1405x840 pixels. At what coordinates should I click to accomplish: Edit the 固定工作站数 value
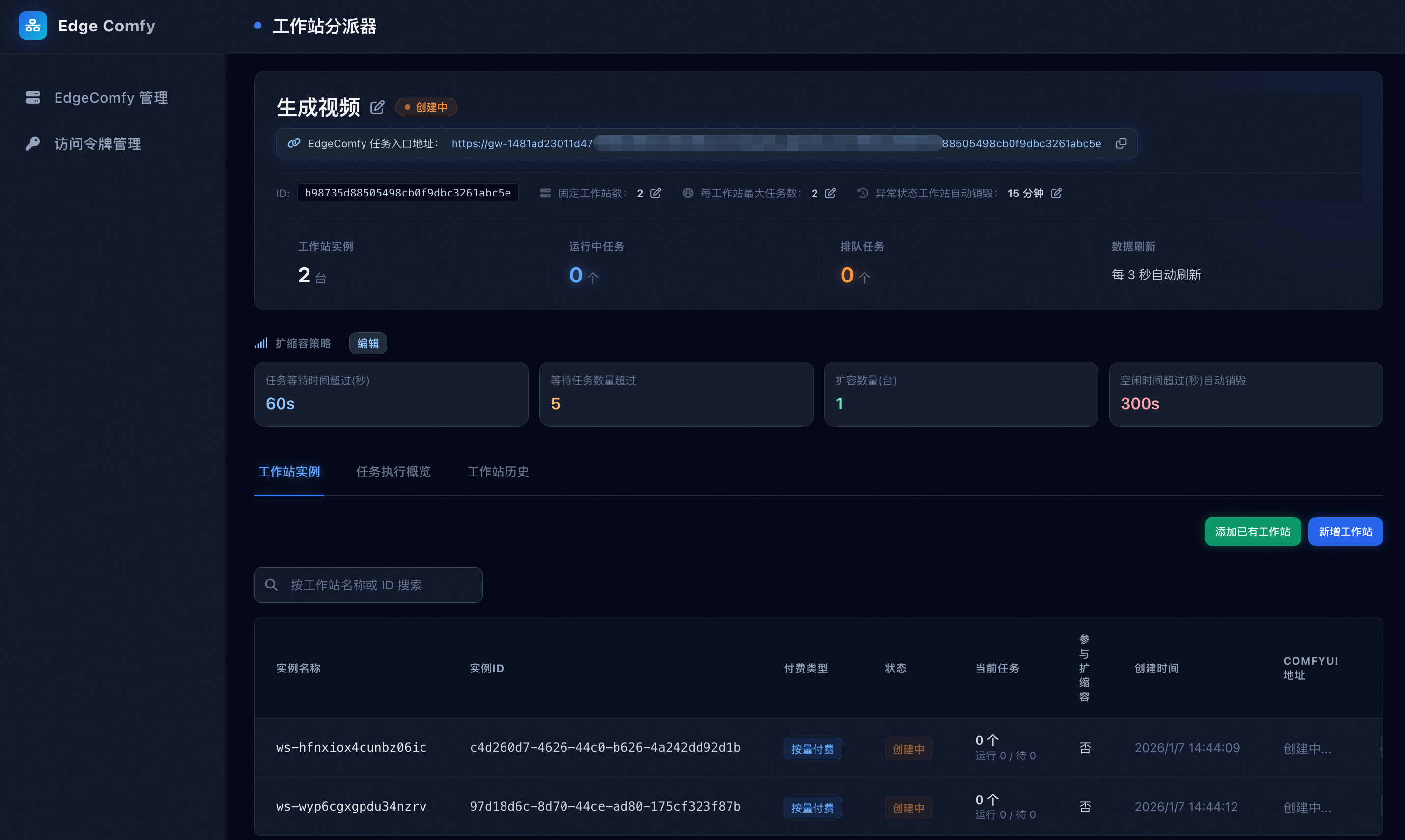655,194
